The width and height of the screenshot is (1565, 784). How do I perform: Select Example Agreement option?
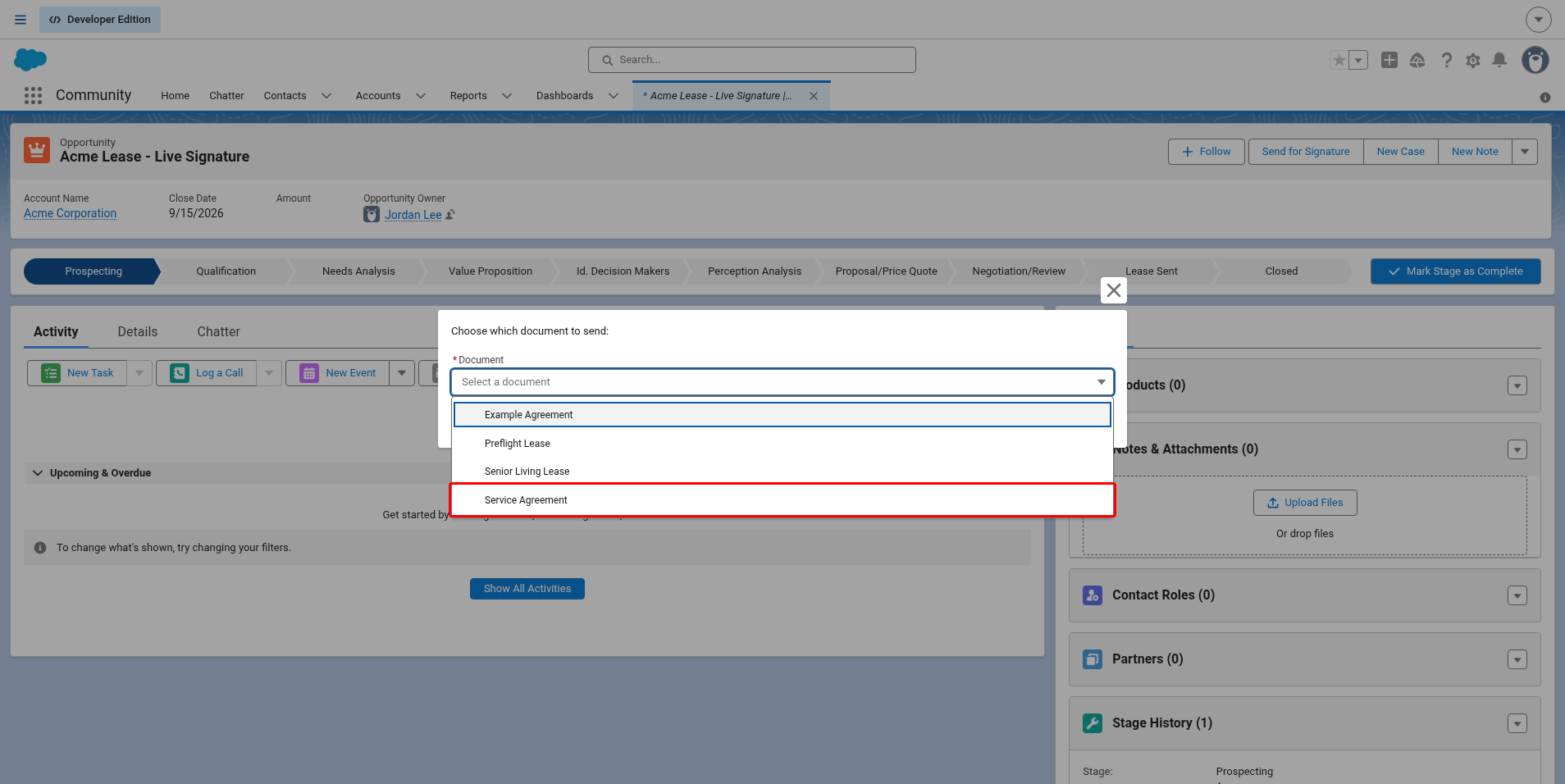click(782, 415)
